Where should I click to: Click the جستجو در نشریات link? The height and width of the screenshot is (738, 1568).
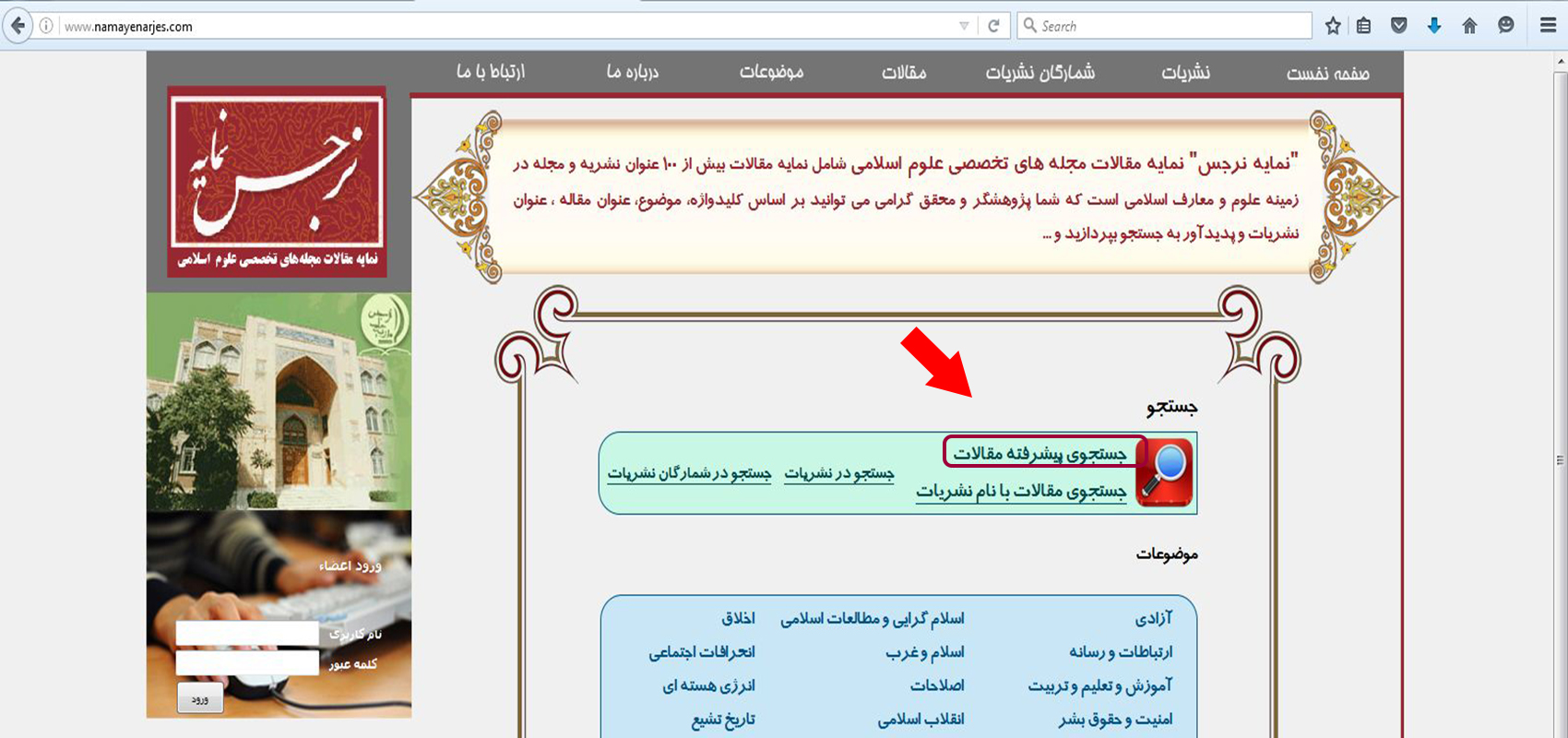(x=839, y=473)
